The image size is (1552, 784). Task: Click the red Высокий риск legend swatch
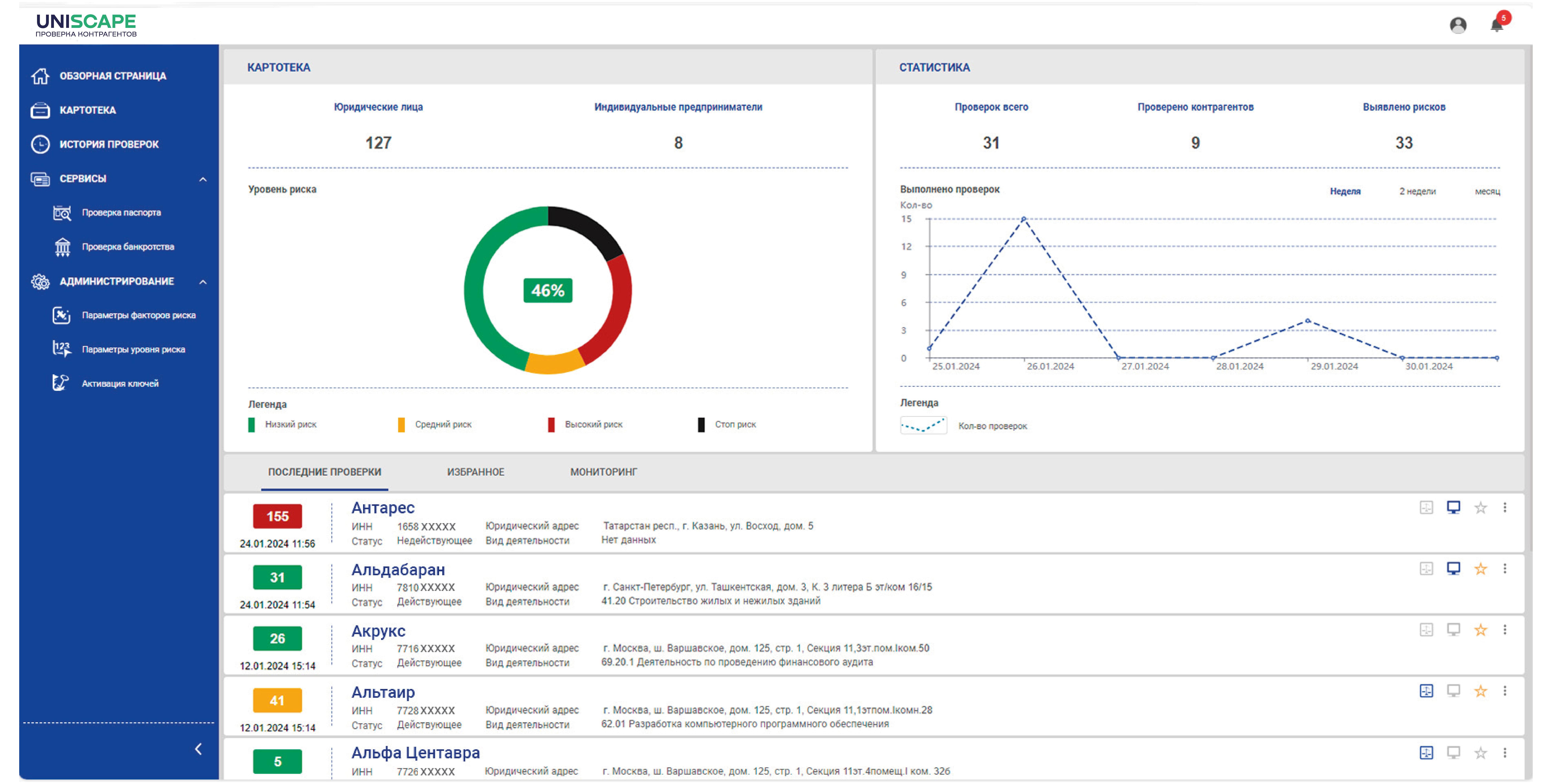[551, 425]
